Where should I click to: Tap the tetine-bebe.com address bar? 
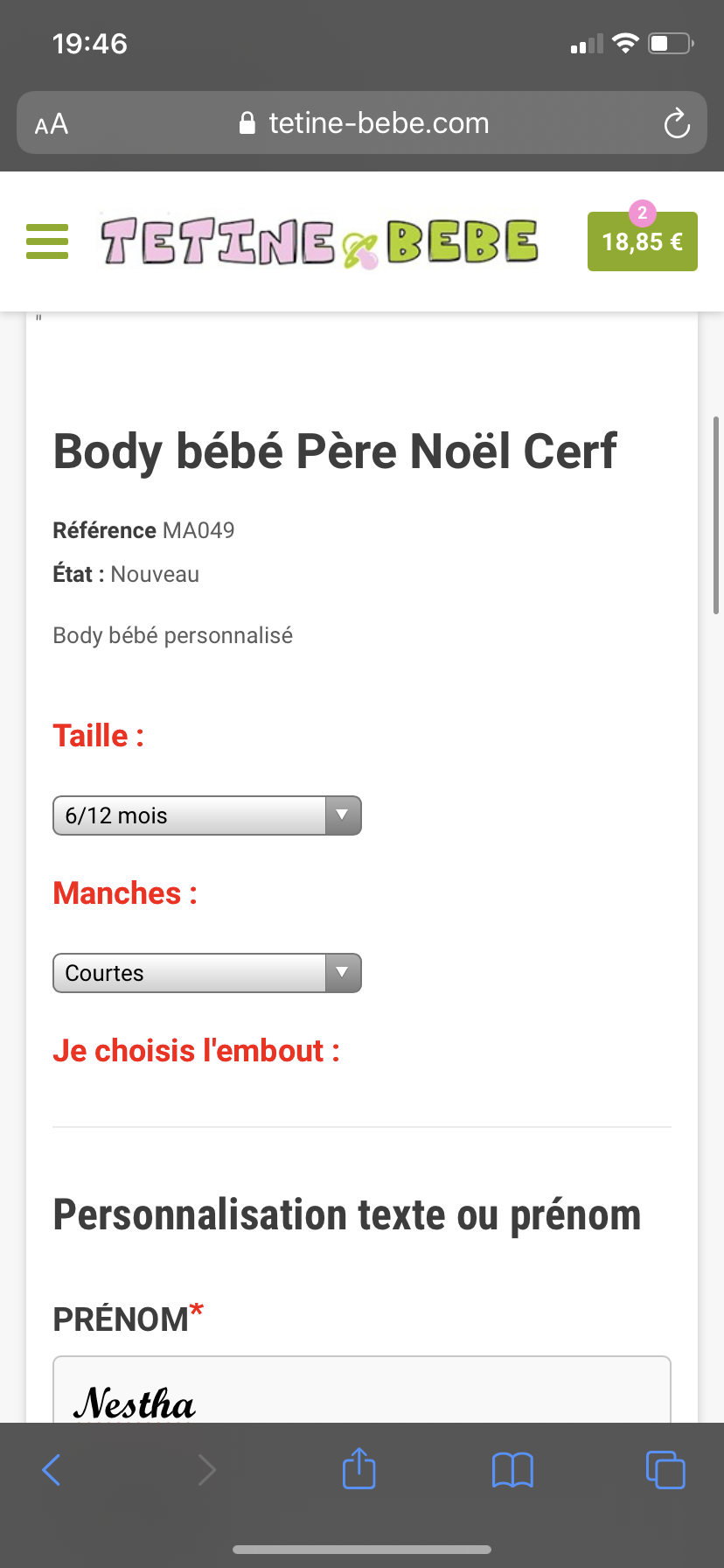point(378,123)
